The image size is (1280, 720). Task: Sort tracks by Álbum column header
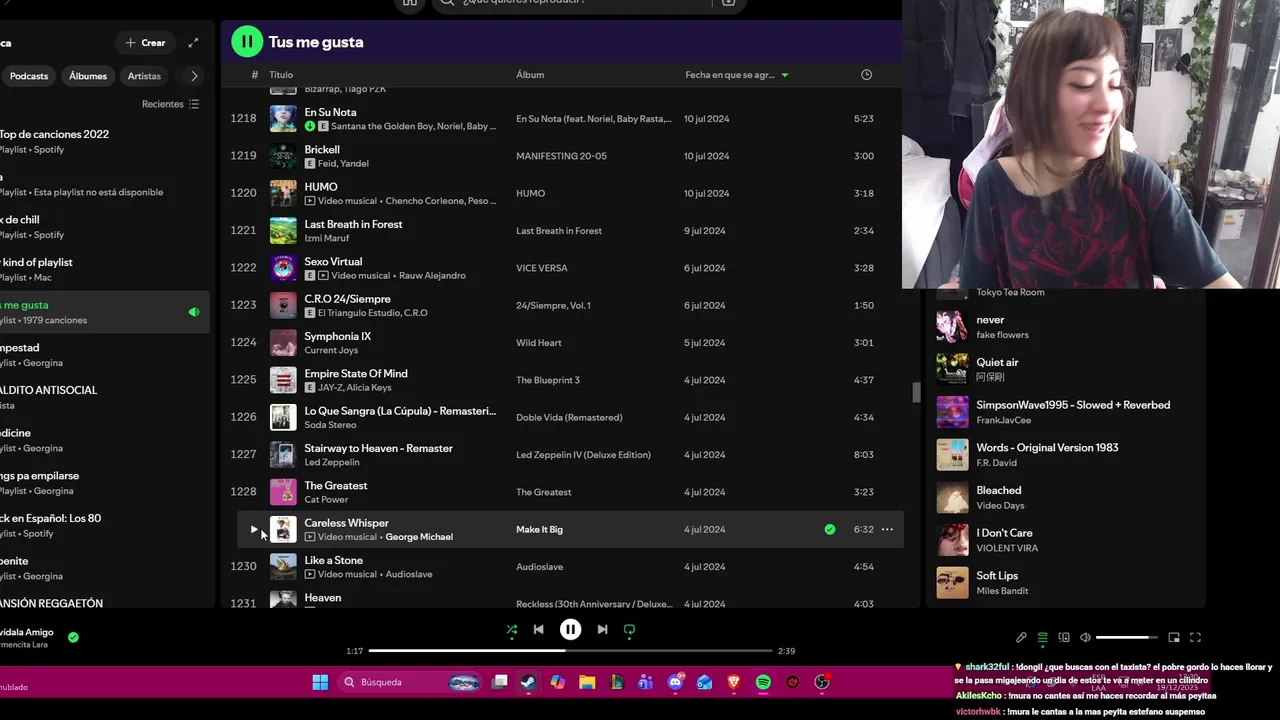[530, 75]
